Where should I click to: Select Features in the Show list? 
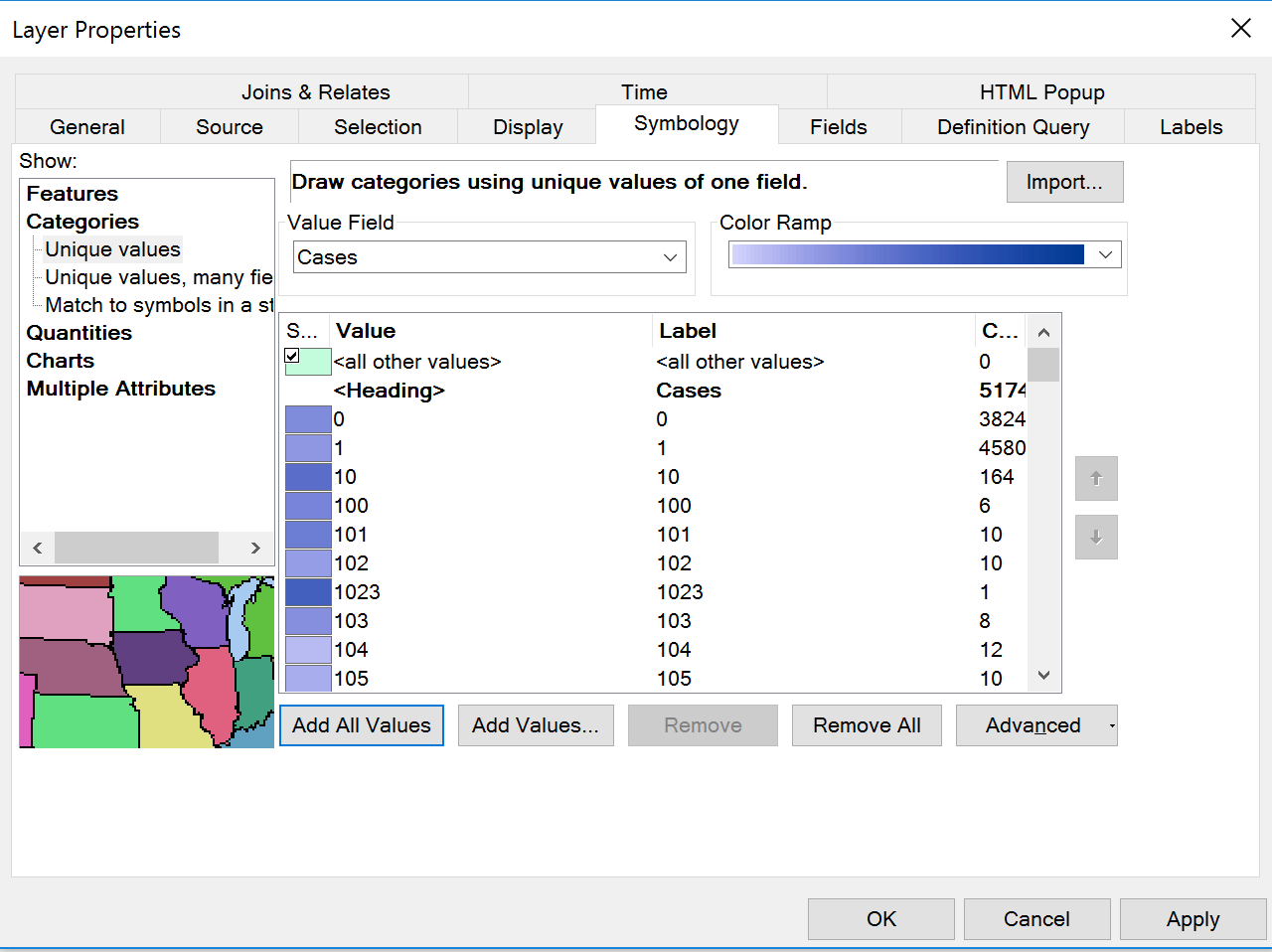[73, 194]
